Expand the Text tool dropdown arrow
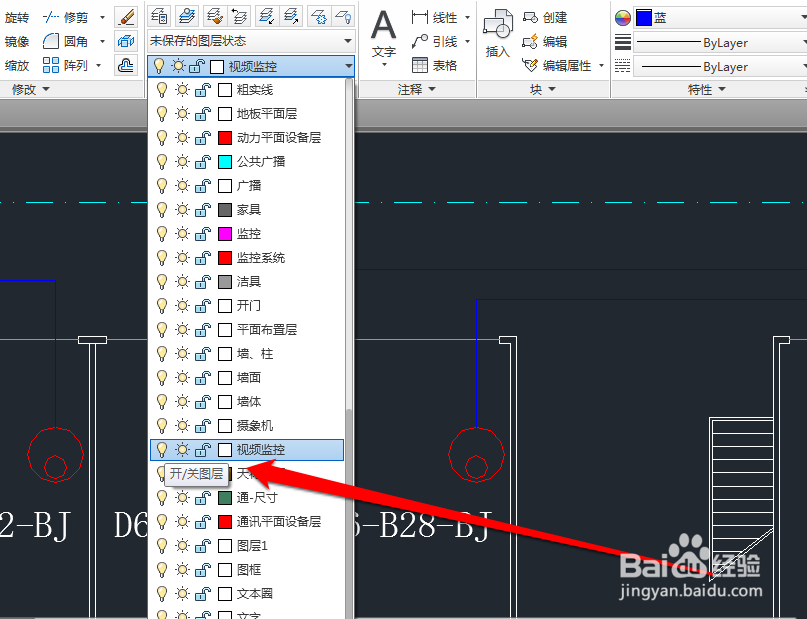Viewport: 807px width, 619px height. click(384, 65)
